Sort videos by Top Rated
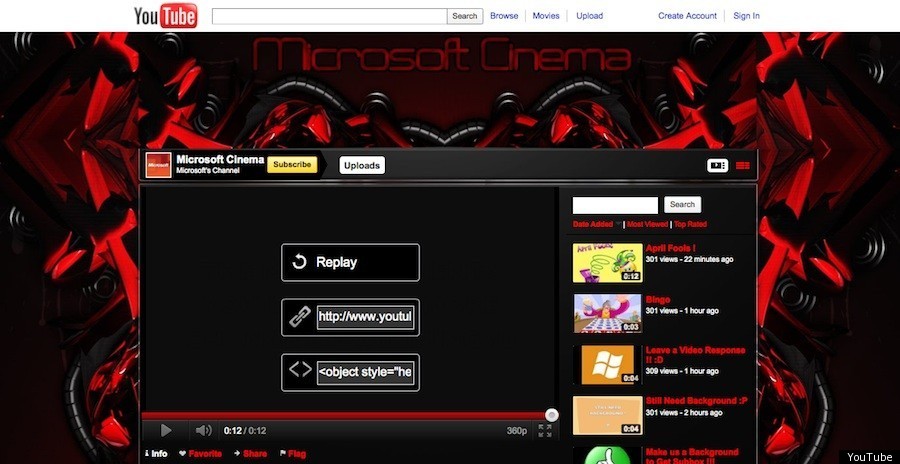This screenshot has width=900, height=464. tap(690, 224)
